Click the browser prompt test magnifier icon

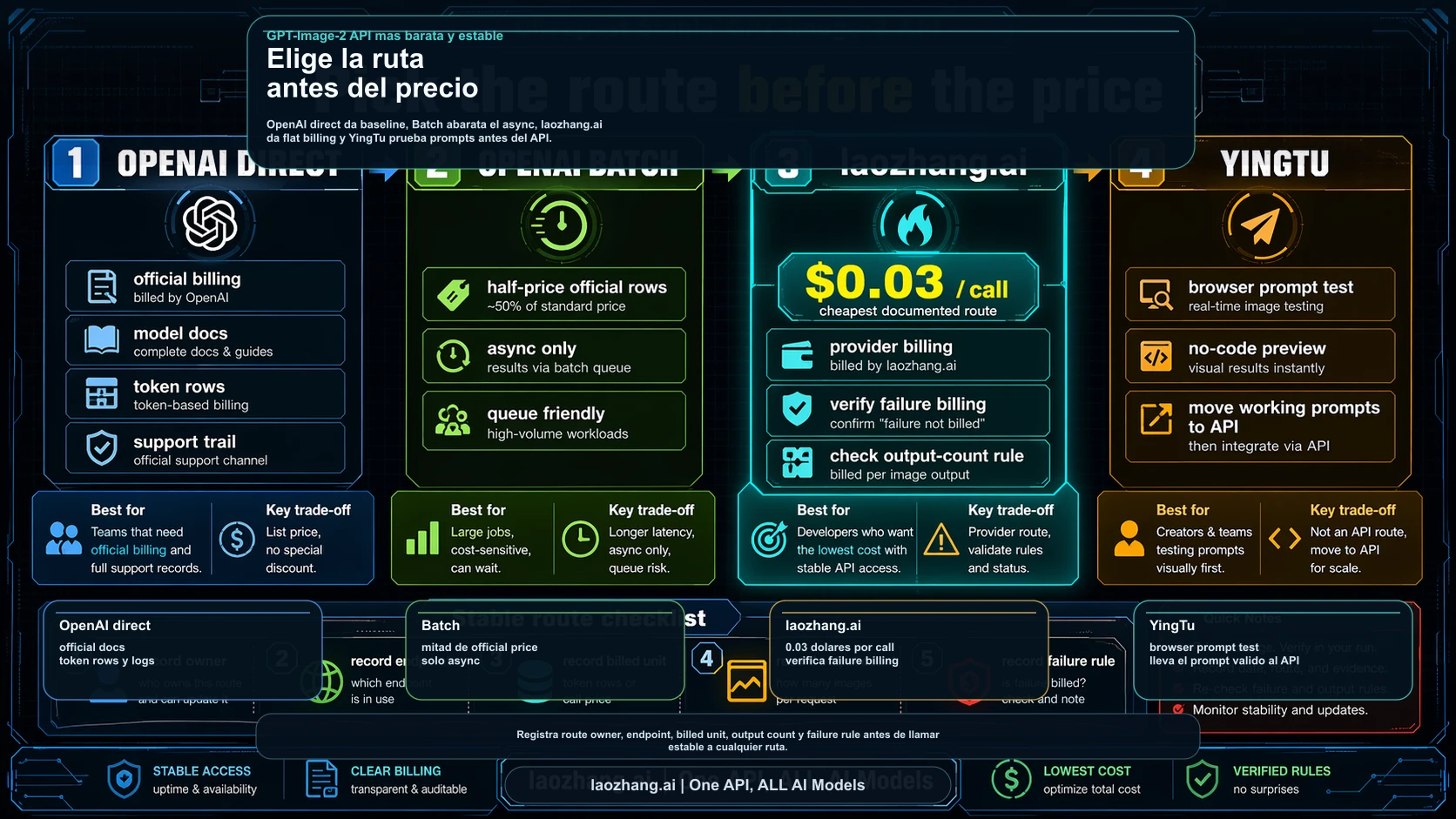[1155, 295]
